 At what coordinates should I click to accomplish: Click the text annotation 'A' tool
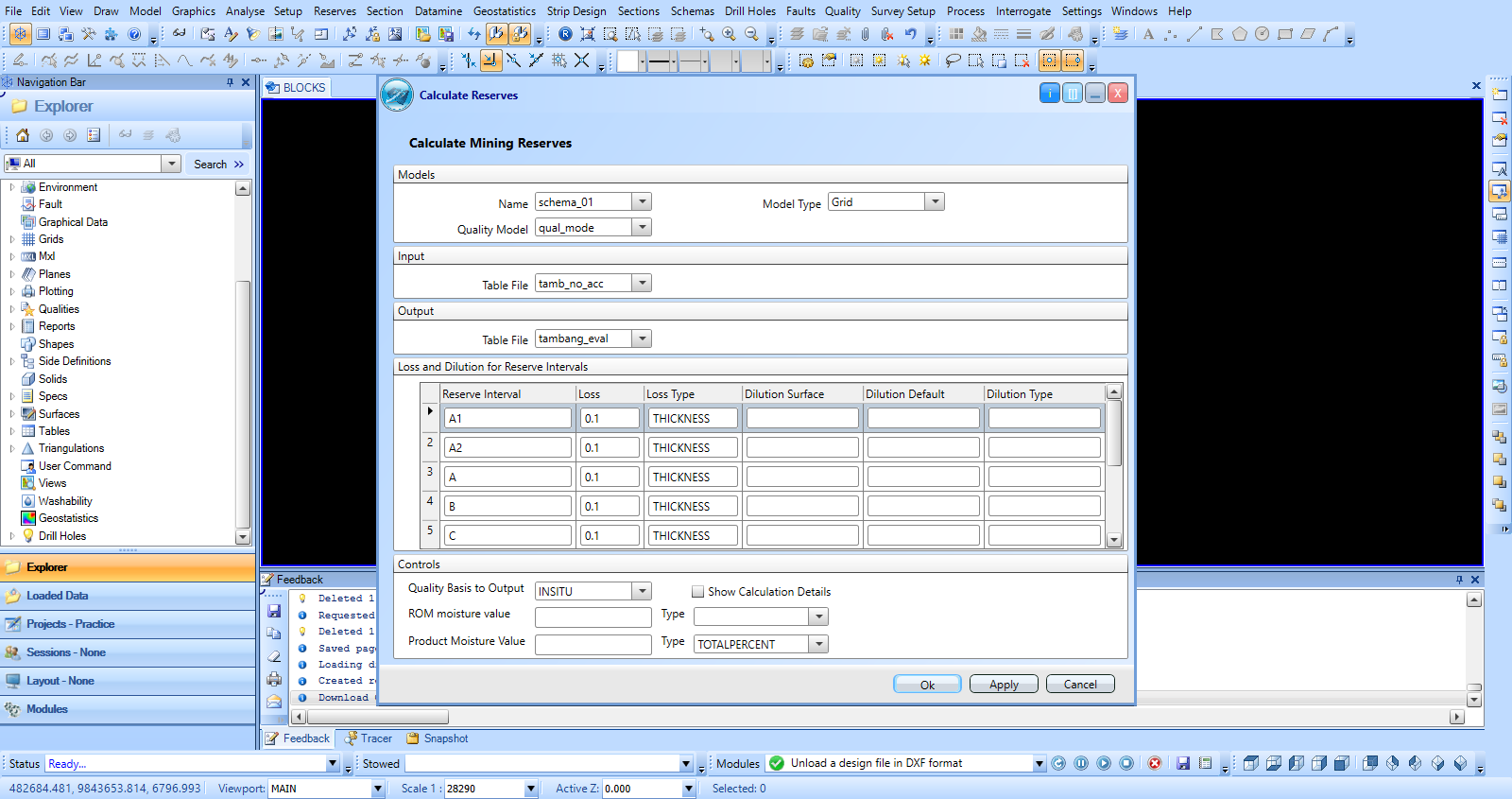[1148, 34]
